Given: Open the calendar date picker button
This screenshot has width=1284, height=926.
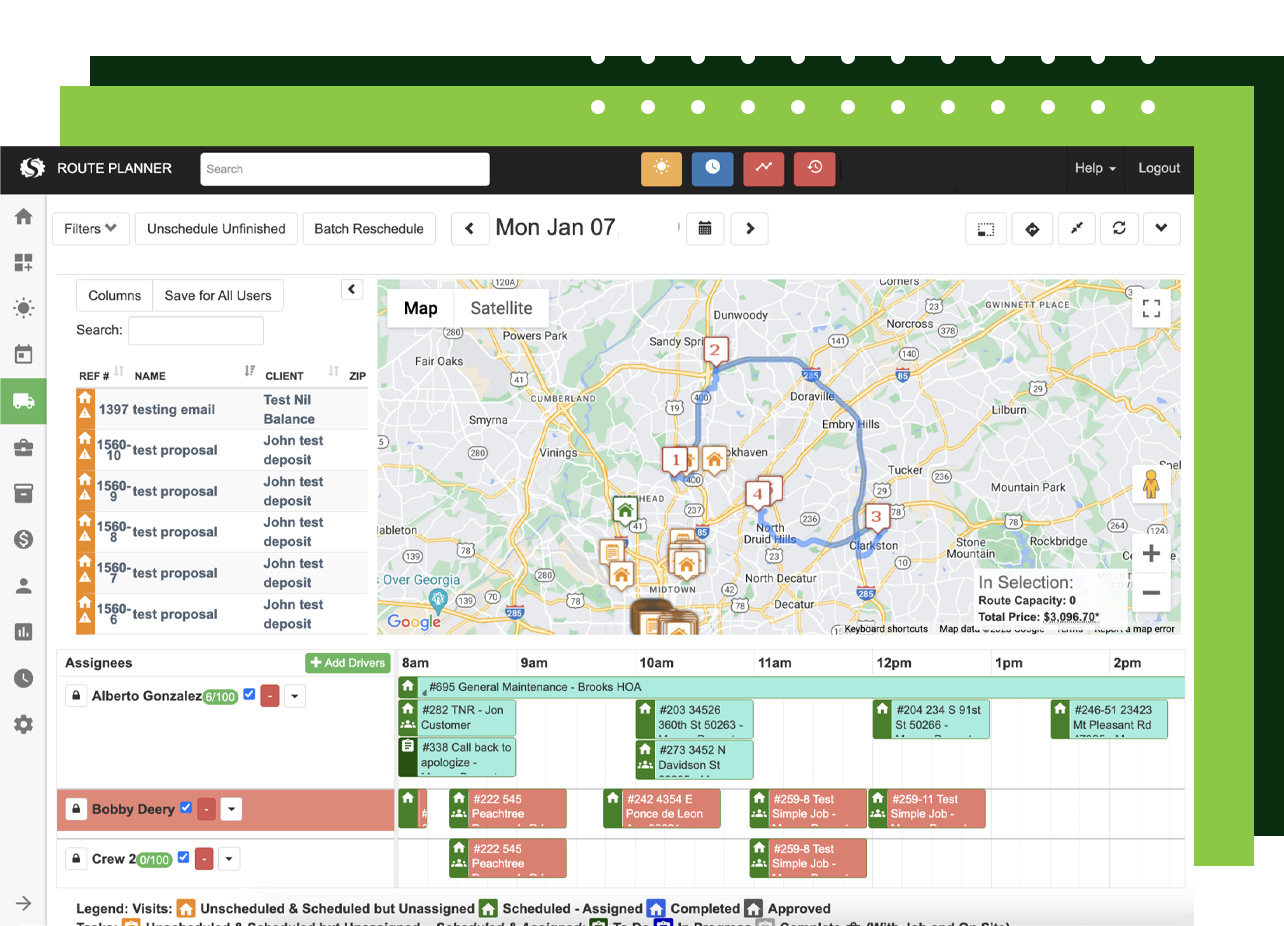Looking at the screenshot, I should click(x=705, y=228).
